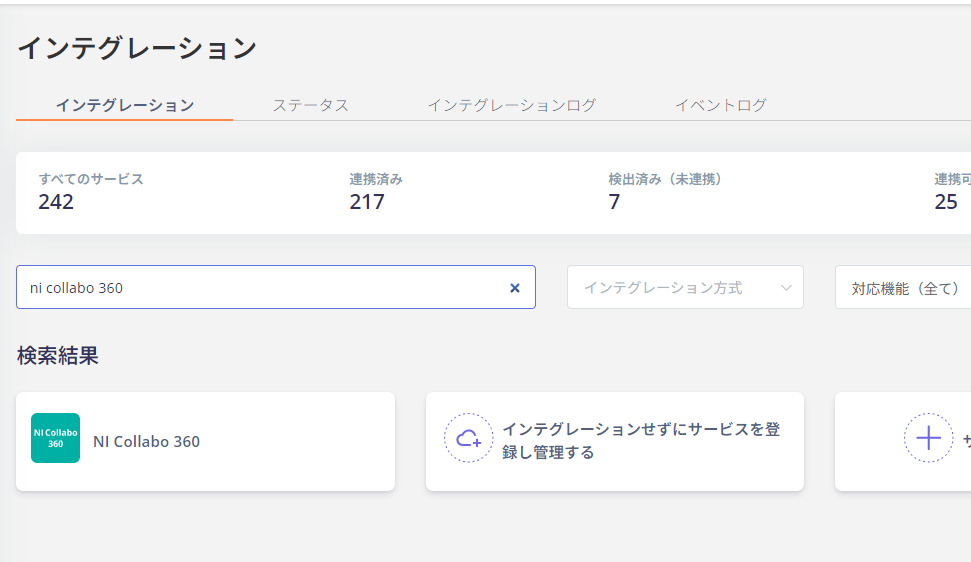Open the NI Collabo 360 result card
This screenshot has height=562, width=971.
[x=206, y=441]
